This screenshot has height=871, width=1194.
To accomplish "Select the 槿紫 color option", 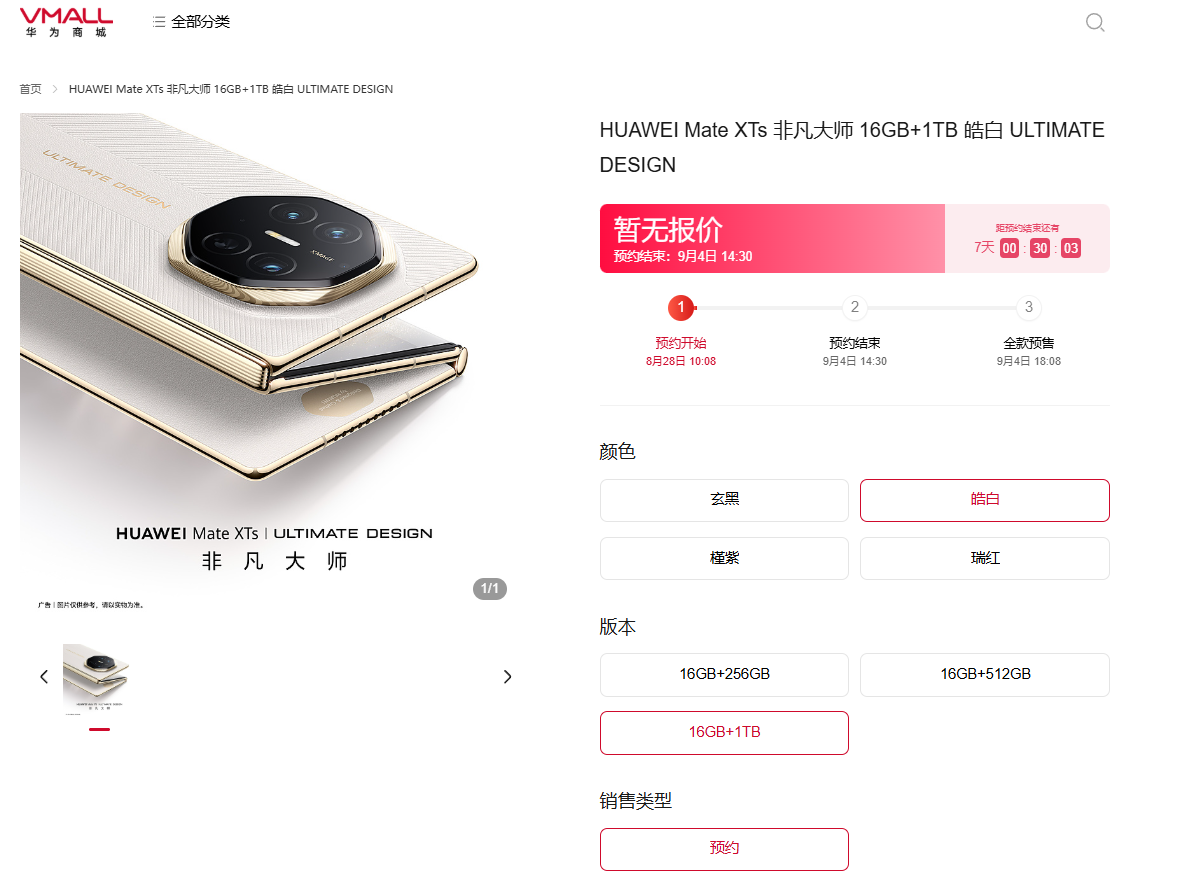I will click(x=724, y=558).
